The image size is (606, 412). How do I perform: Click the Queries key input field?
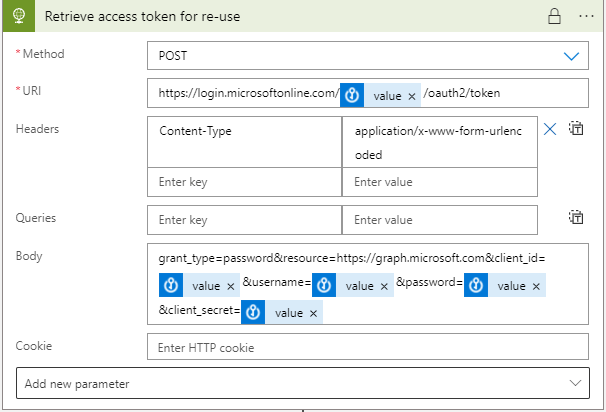click(x=244, y=219)
